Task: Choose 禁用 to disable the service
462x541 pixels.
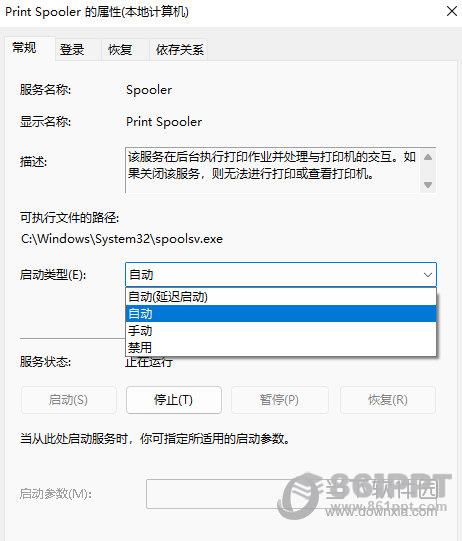Action: 281,347
